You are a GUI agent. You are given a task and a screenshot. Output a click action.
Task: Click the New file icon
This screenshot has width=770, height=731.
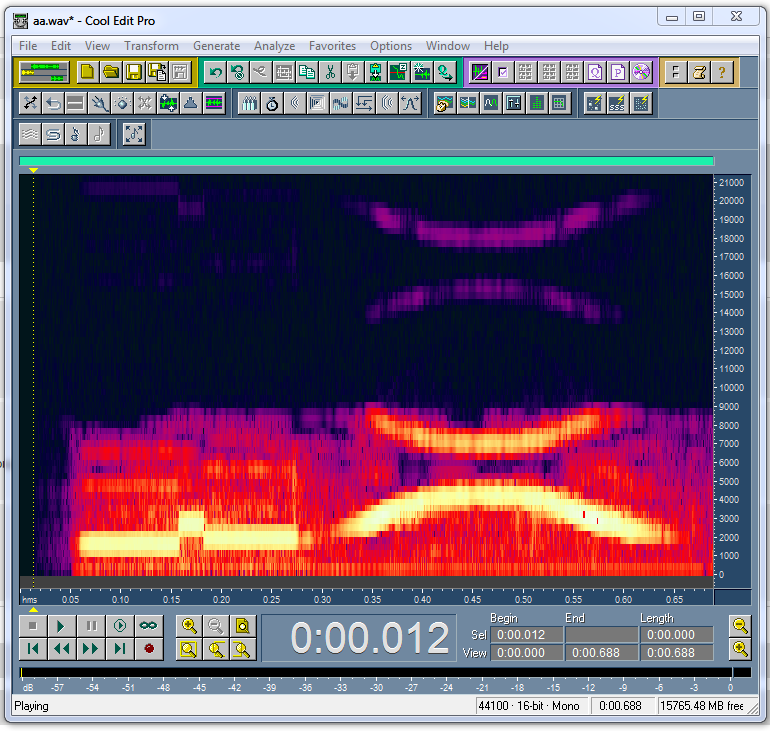pyautogui.click(x=88, y=72)
